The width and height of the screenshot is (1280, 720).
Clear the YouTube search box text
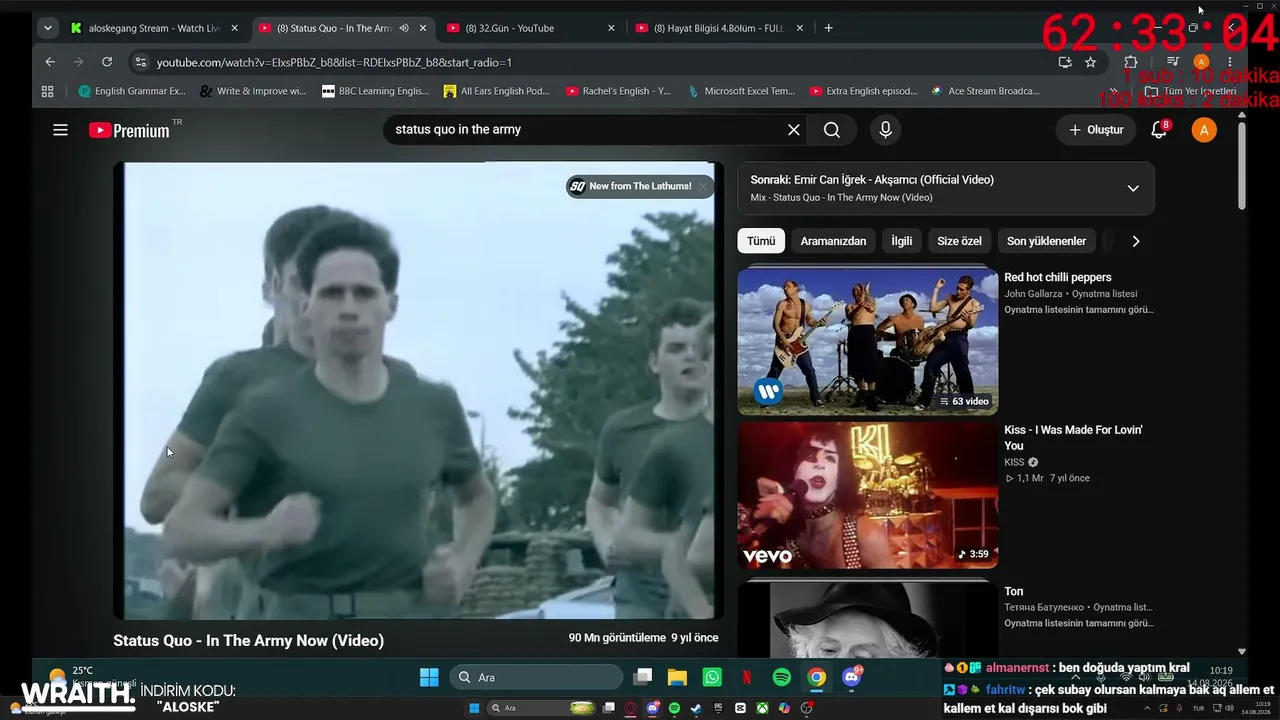(x=794, y=130)
